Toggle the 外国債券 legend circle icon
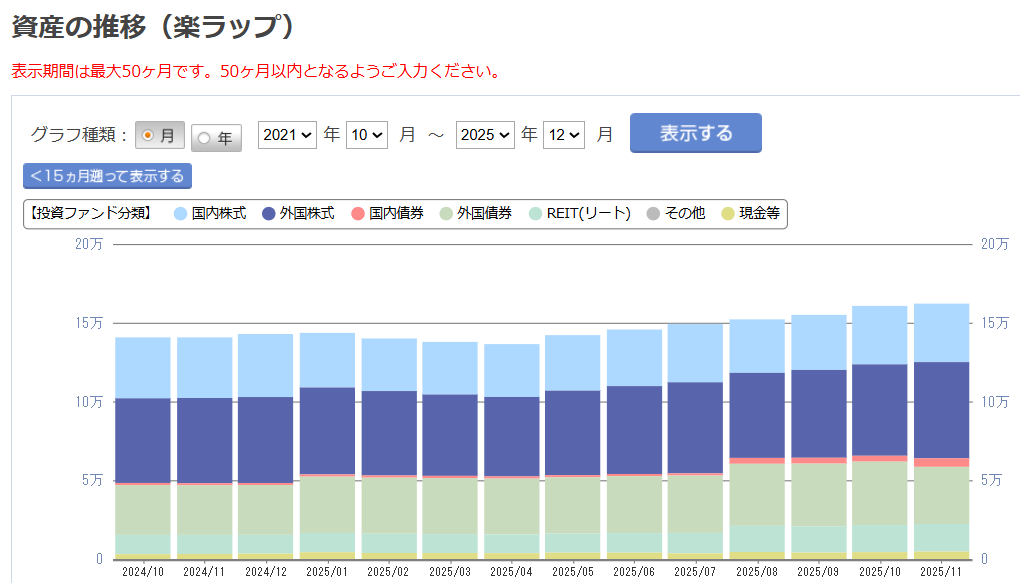Viewport: 1020px width, 583px height. tap(446, 213)
